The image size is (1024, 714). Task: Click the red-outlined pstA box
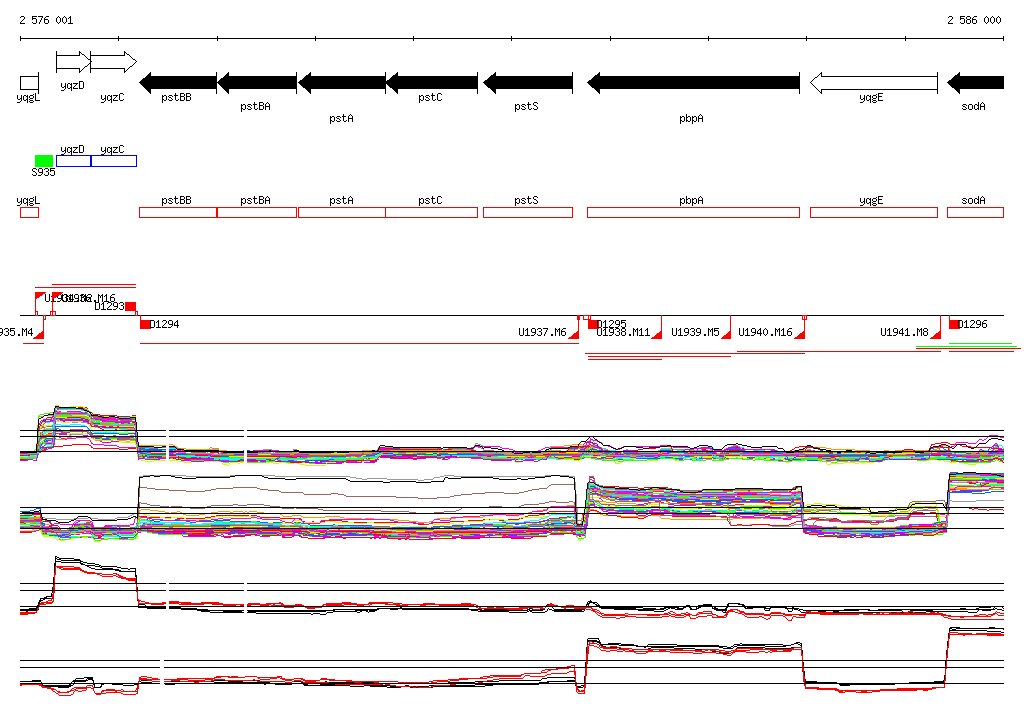click(x=341, y=212)
